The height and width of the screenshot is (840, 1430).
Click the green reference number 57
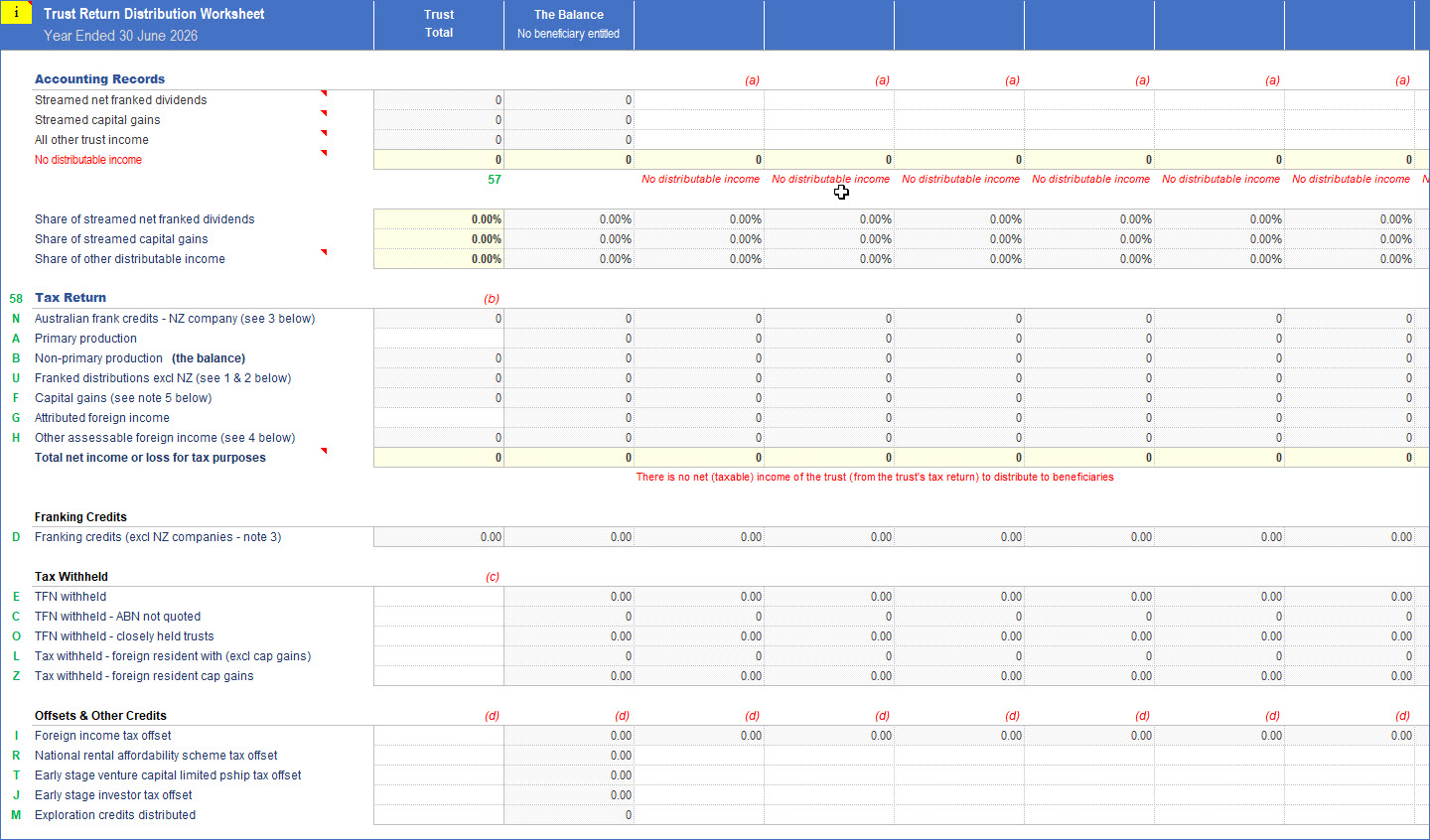tap(494, 180)
